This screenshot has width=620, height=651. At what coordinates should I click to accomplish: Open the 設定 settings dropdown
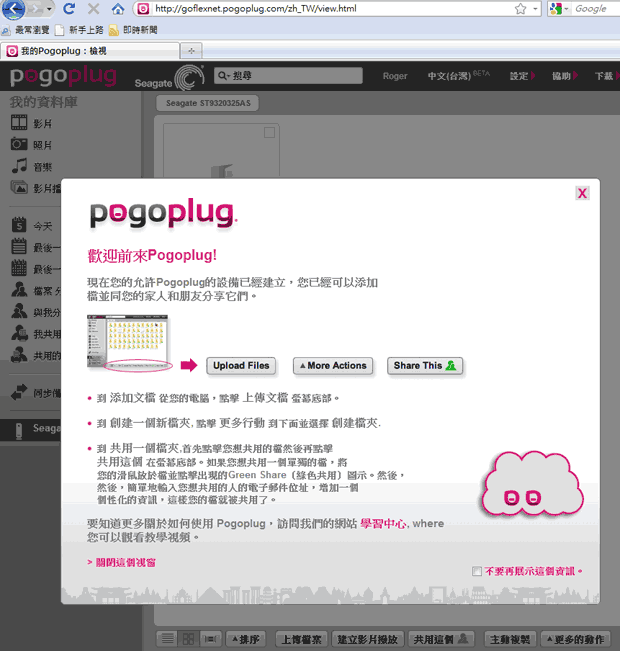point(522,76)
